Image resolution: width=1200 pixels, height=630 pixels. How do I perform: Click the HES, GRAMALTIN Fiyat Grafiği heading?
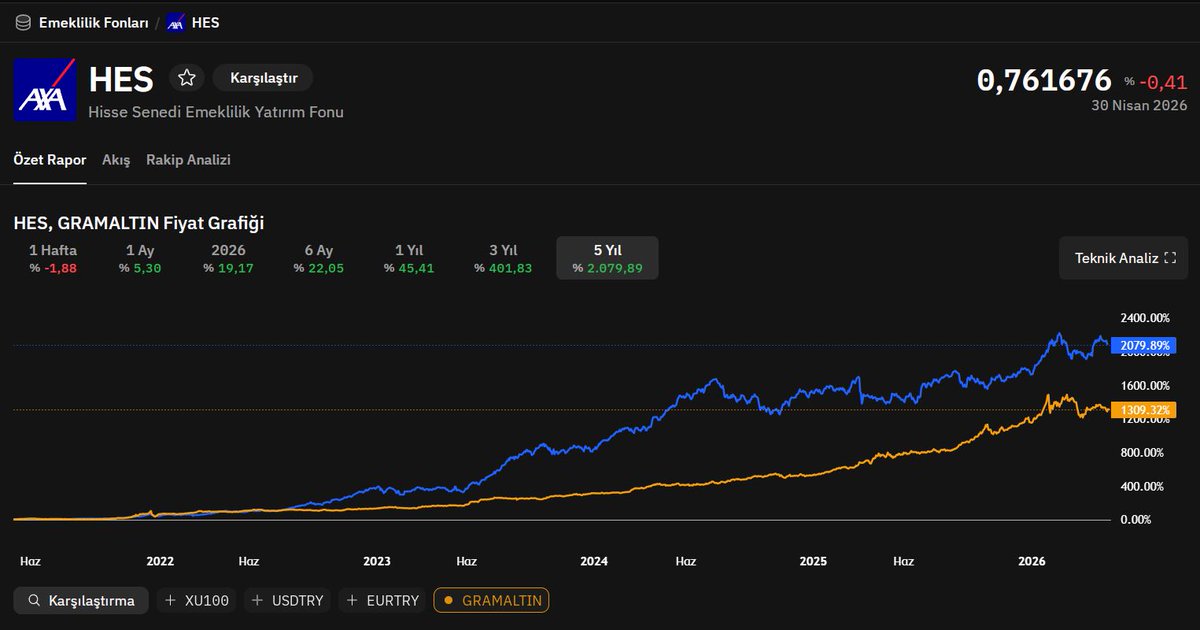[x=139, y=223]
